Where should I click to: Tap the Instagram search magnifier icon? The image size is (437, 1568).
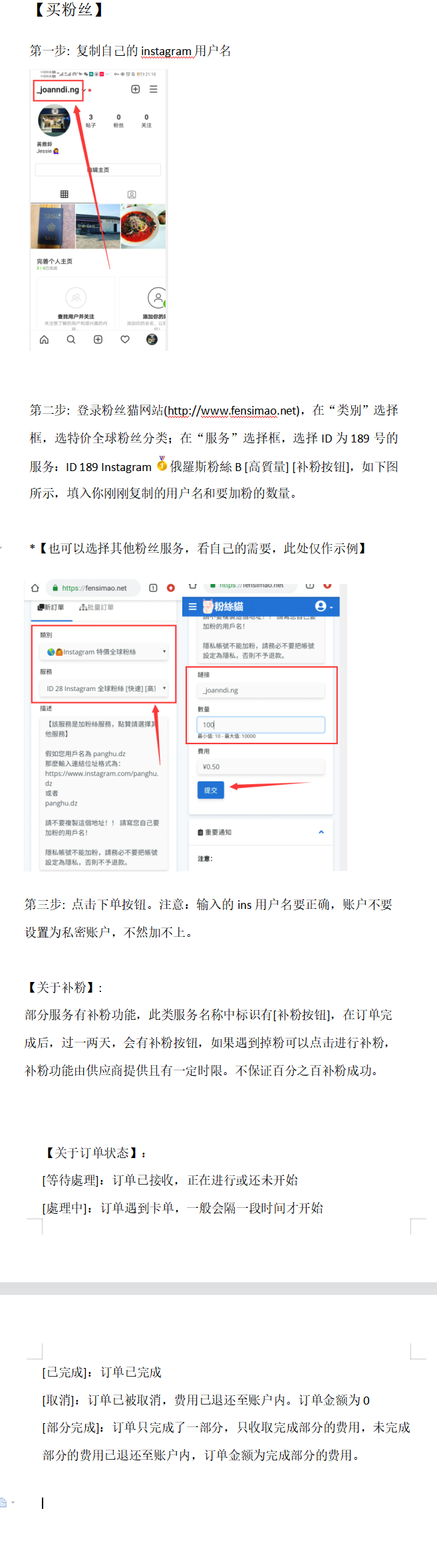(x=71, y=340)
